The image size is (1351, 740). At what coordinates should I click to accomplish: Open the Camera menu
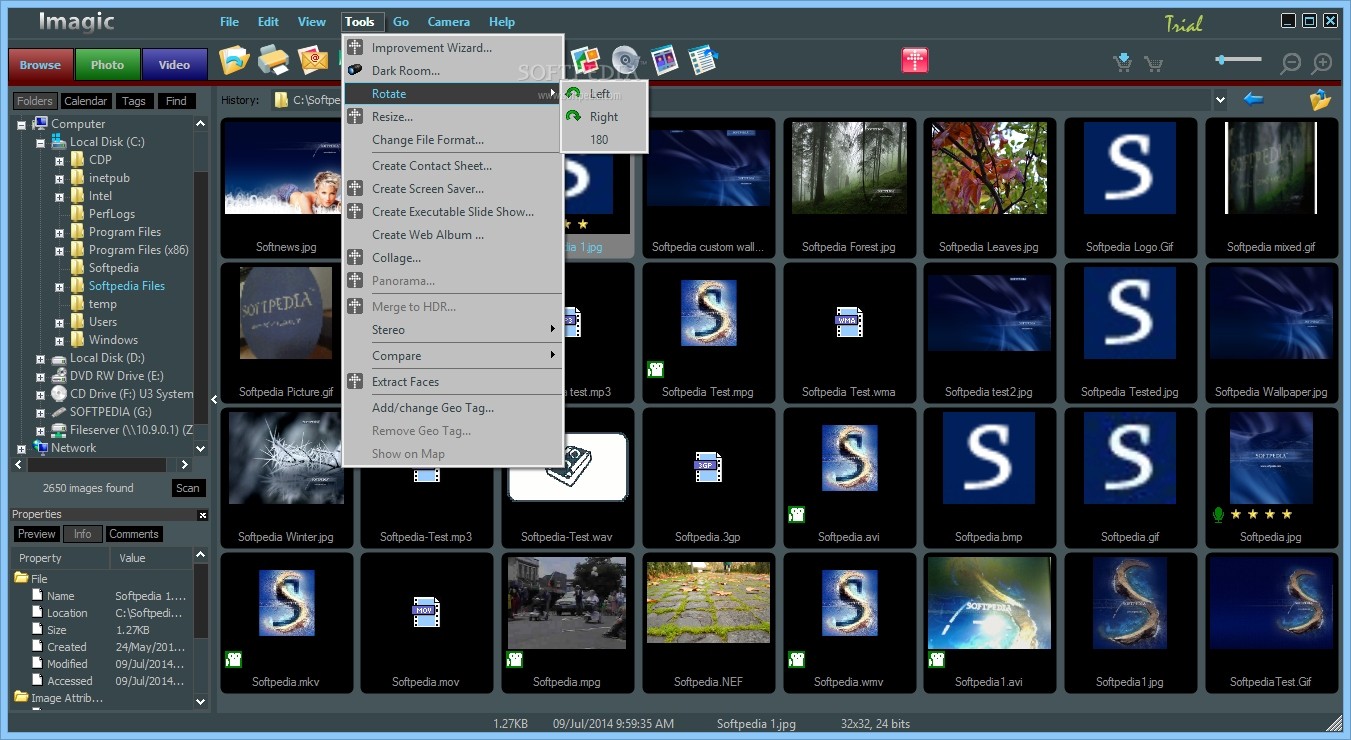(x=449, y=21)
